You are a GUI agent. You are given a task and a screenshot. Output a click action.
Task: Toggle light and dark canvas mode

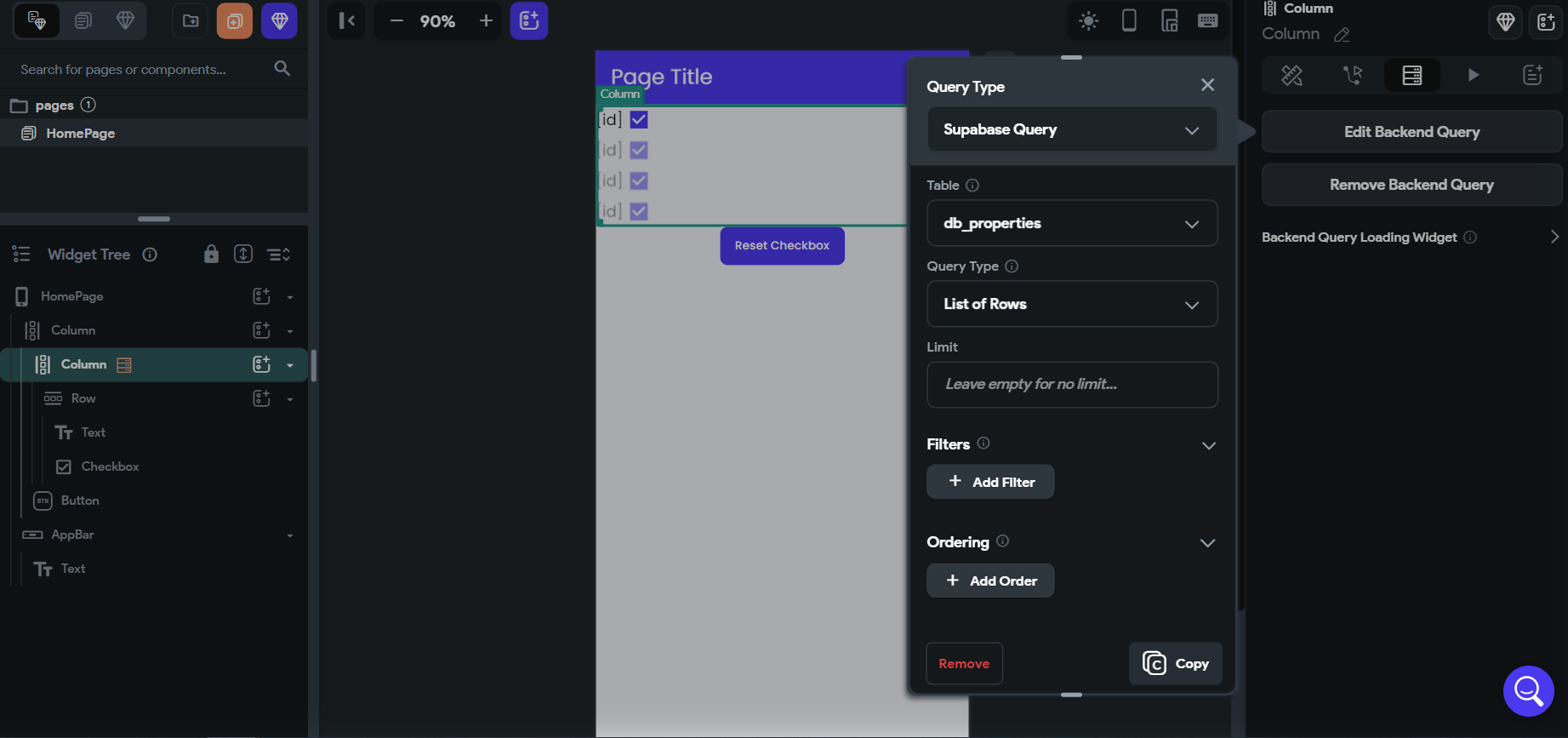1088,20
